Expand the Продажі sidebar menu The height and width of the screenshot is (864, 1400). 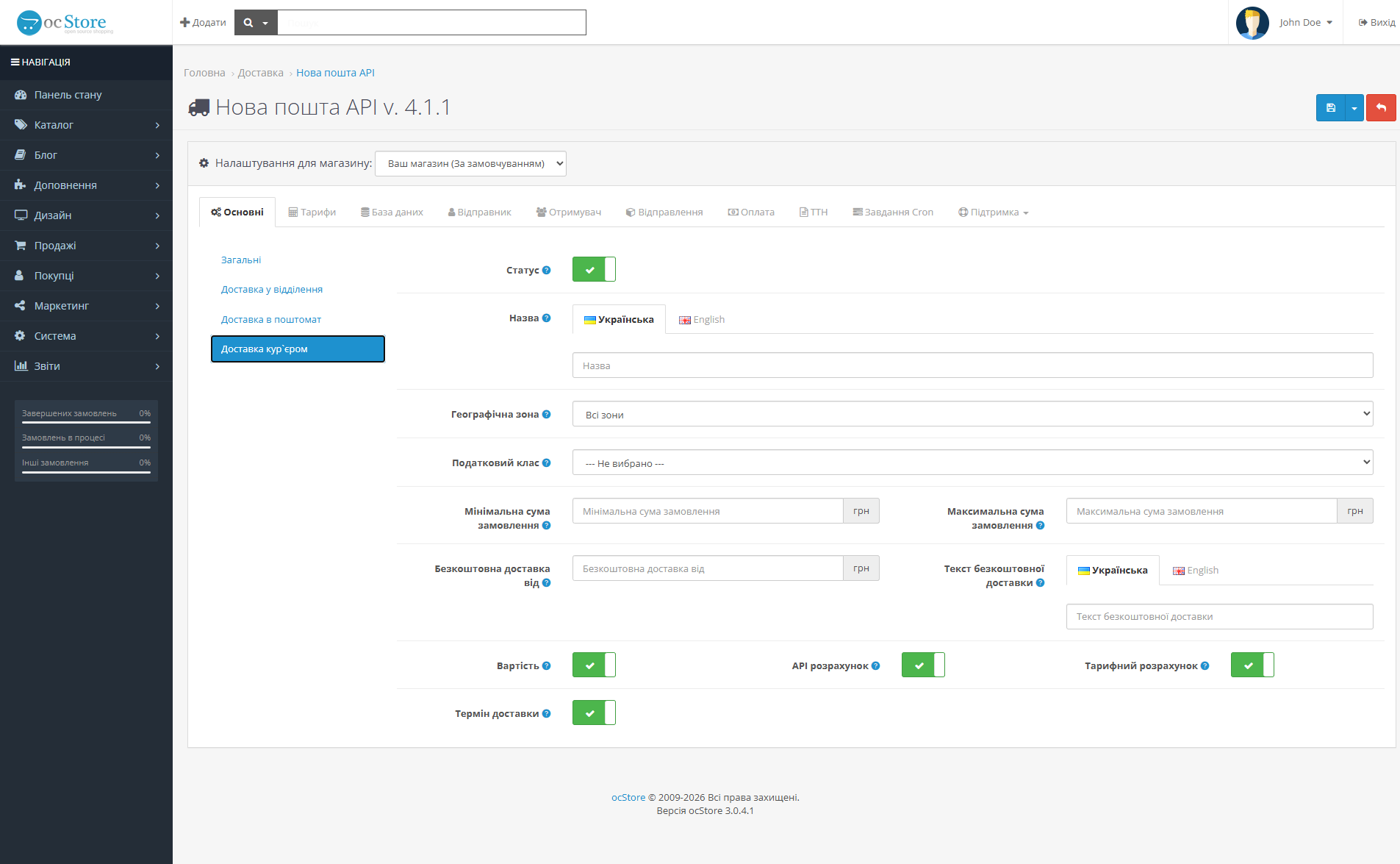coord(86,246)
